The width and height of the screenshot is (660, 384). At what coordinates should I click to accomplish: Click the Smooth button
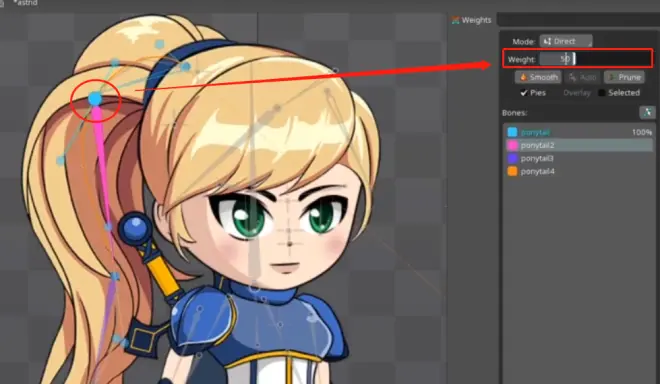(x=538, y=77)
